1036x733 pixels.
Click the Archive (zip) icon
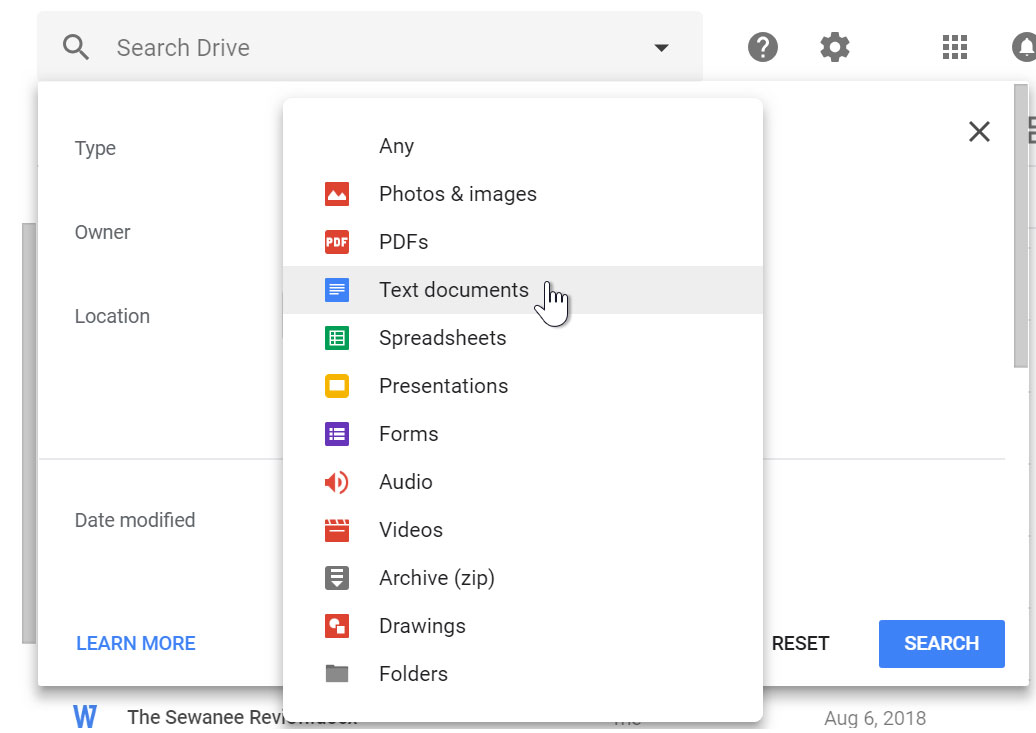[339, 577]
